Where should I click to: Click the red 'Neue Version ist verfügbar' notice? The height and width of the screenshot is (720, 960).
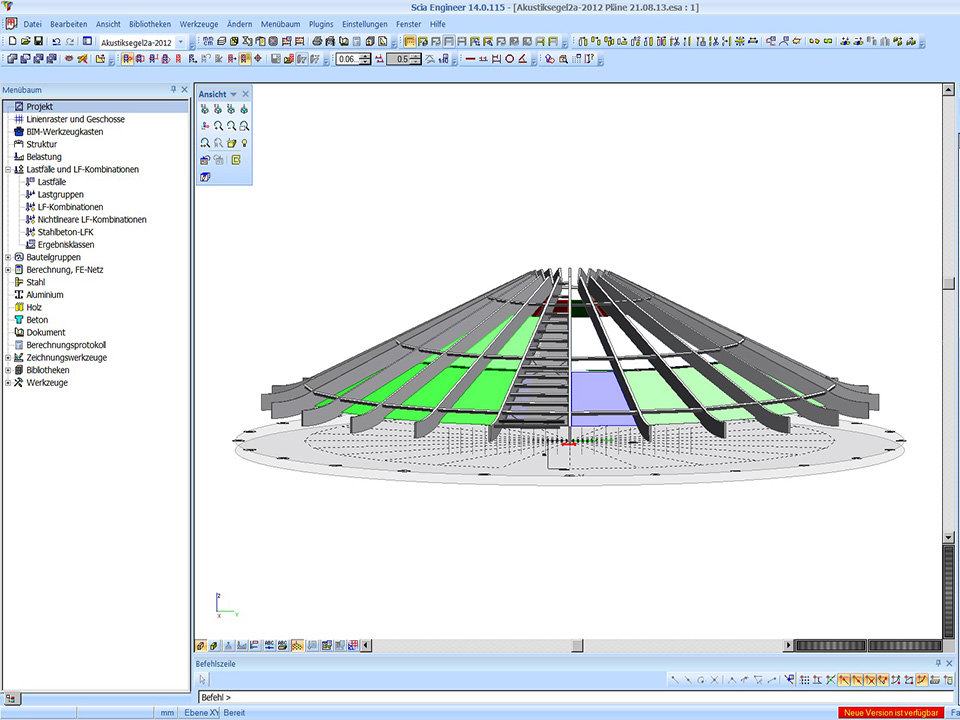(x=891, y=713)
